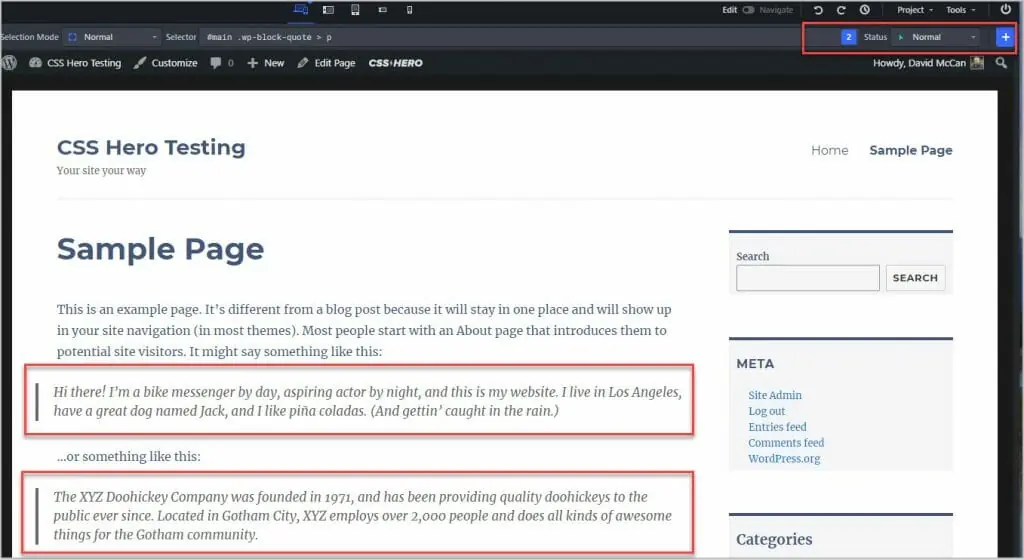Click the blue plus add button
The image size is (1024, 559).
(1005, 37)
